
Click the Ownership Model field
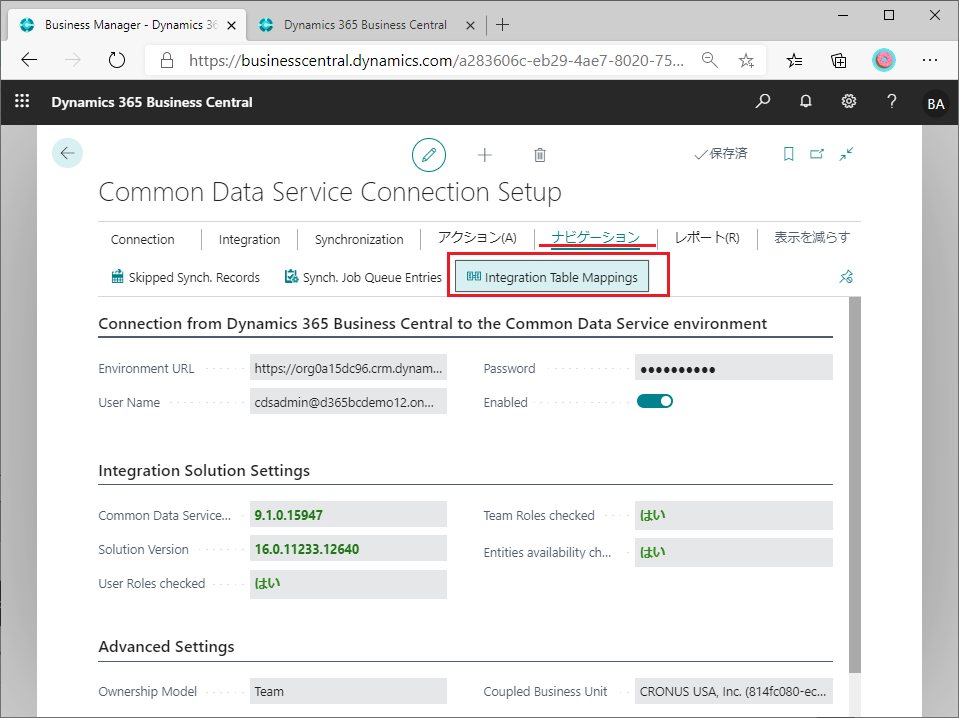click(348, 691)
